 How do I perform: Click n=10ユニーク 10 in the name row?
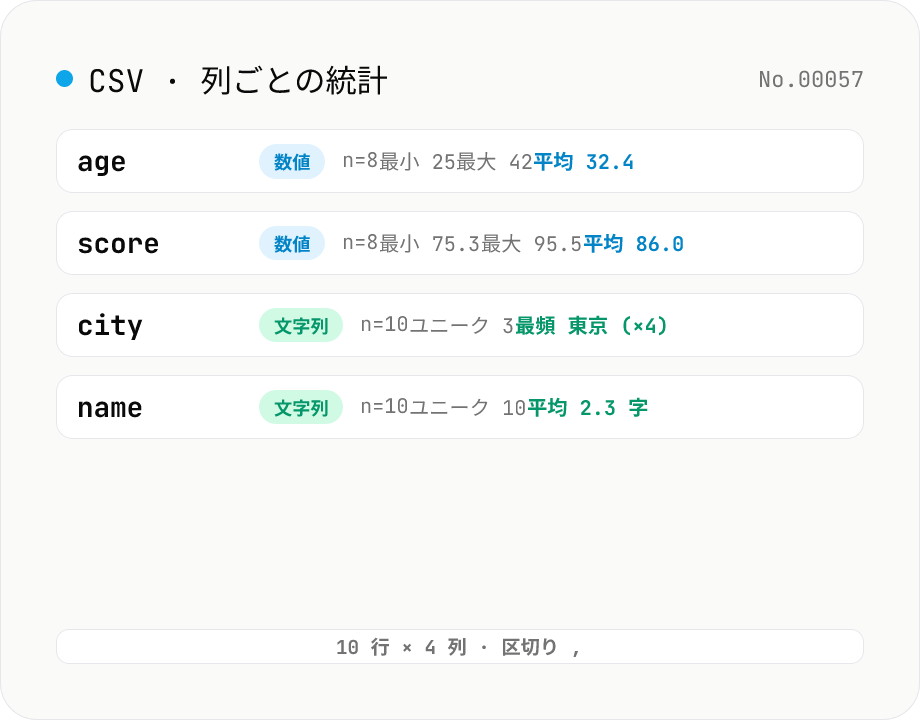(443, 408)
